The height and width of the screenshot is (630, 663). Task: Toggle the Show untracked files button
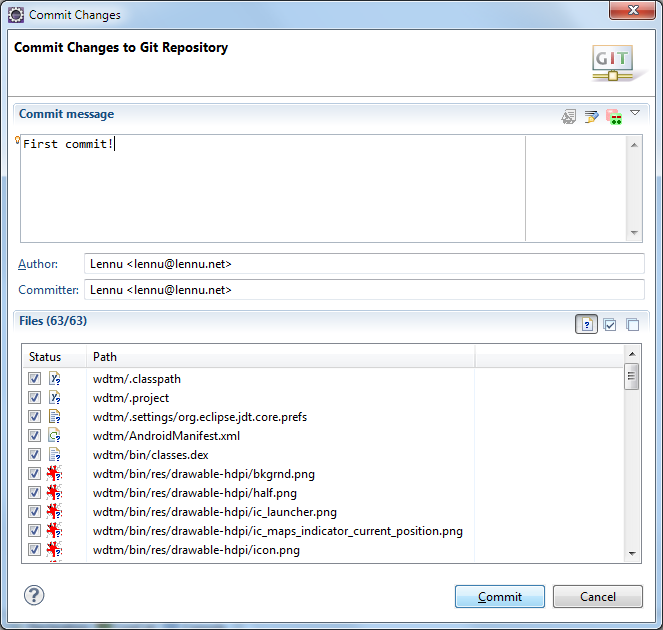click(587, 324)
